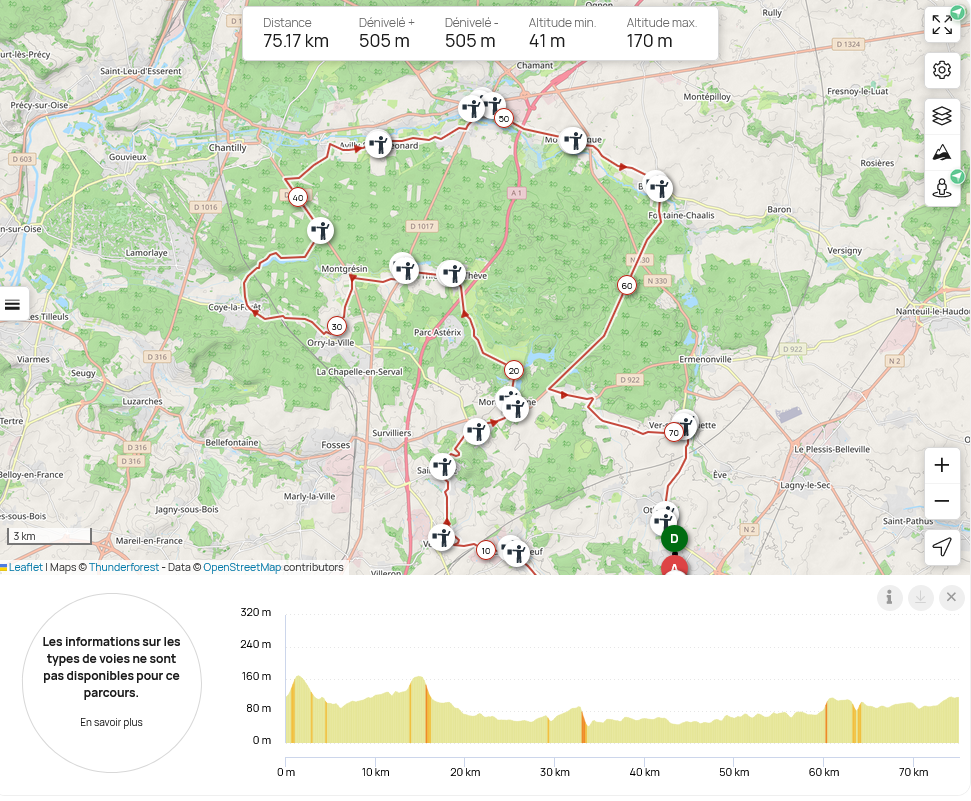Click the 'En savoir plus' link

(x=111, y=722)
